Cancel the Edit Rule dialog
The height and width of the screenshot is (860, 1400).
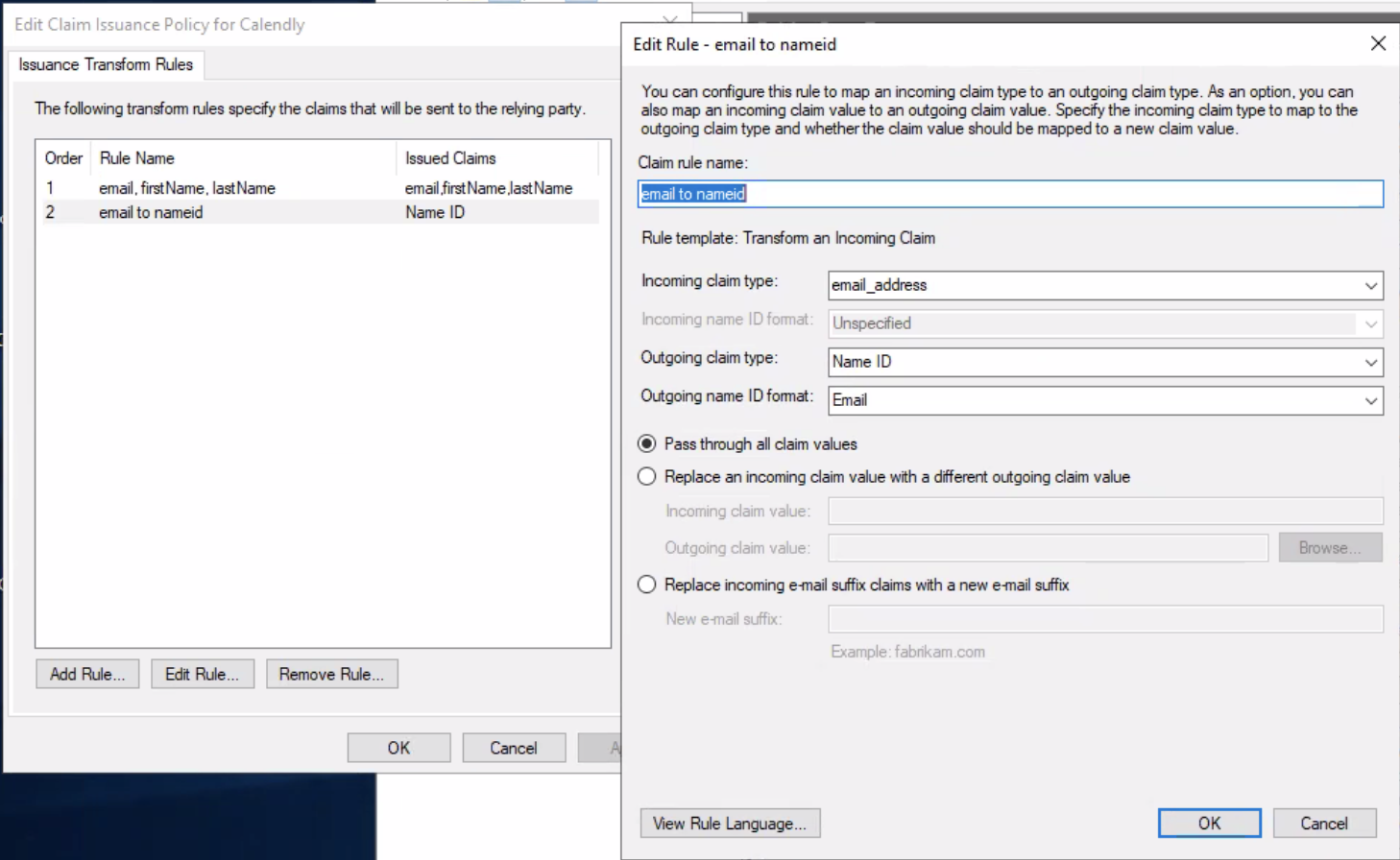click(x=1323, y=824)
